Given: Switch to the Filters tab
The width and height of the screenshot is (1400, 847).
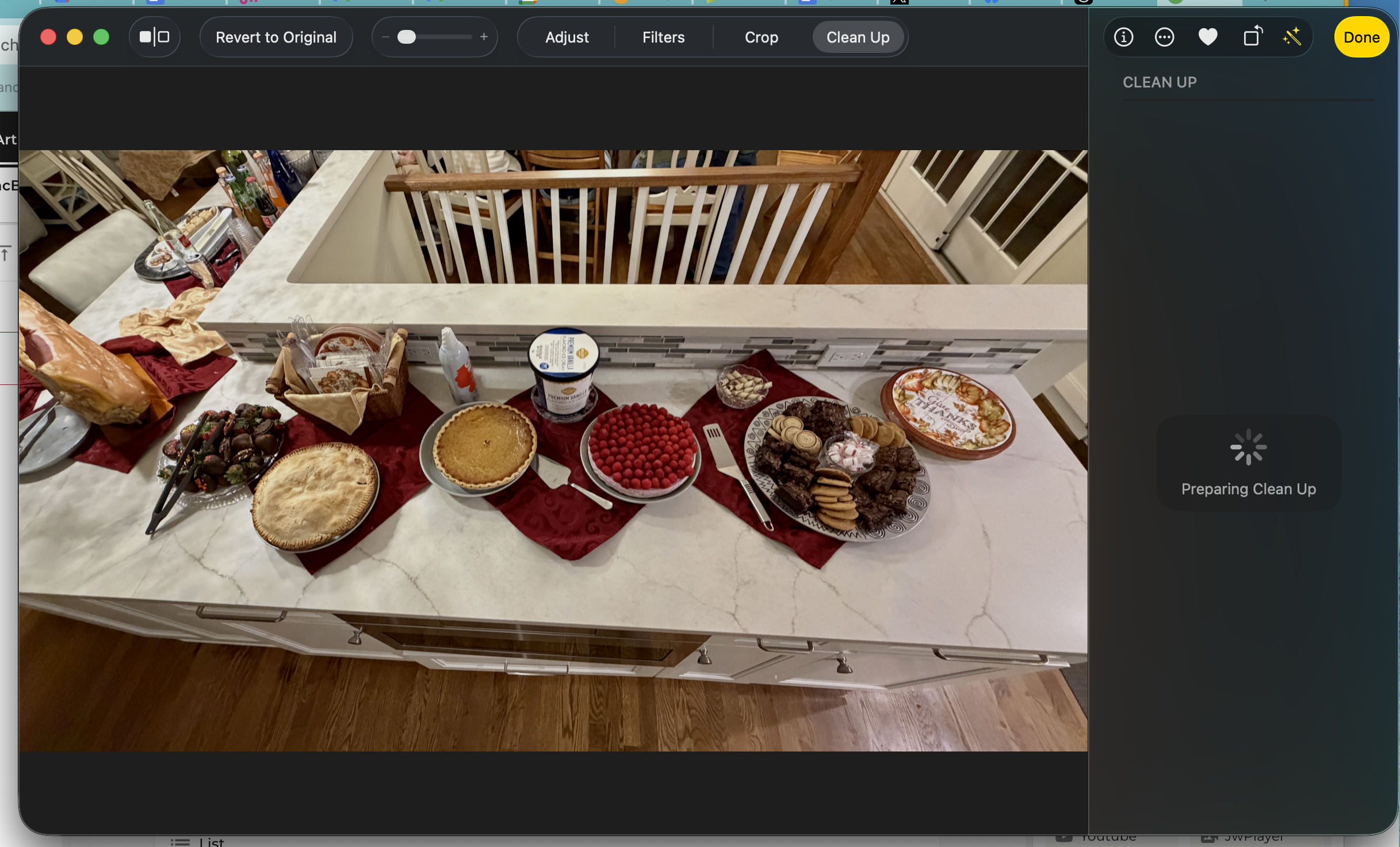Looking at the screenshot, I should coord(663,37).
